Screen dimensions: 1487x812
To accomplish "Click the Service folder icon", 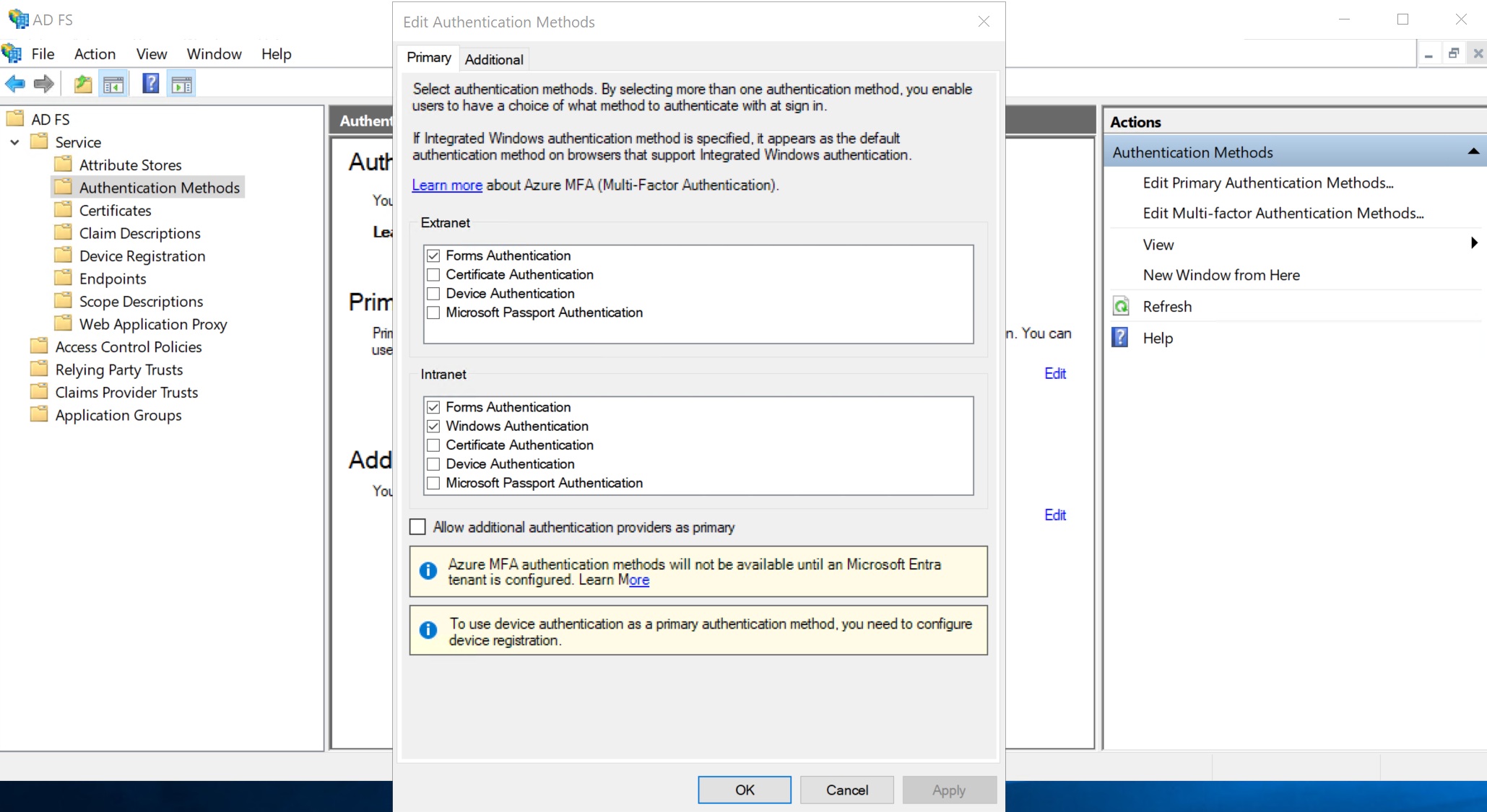I will [39, 141].
